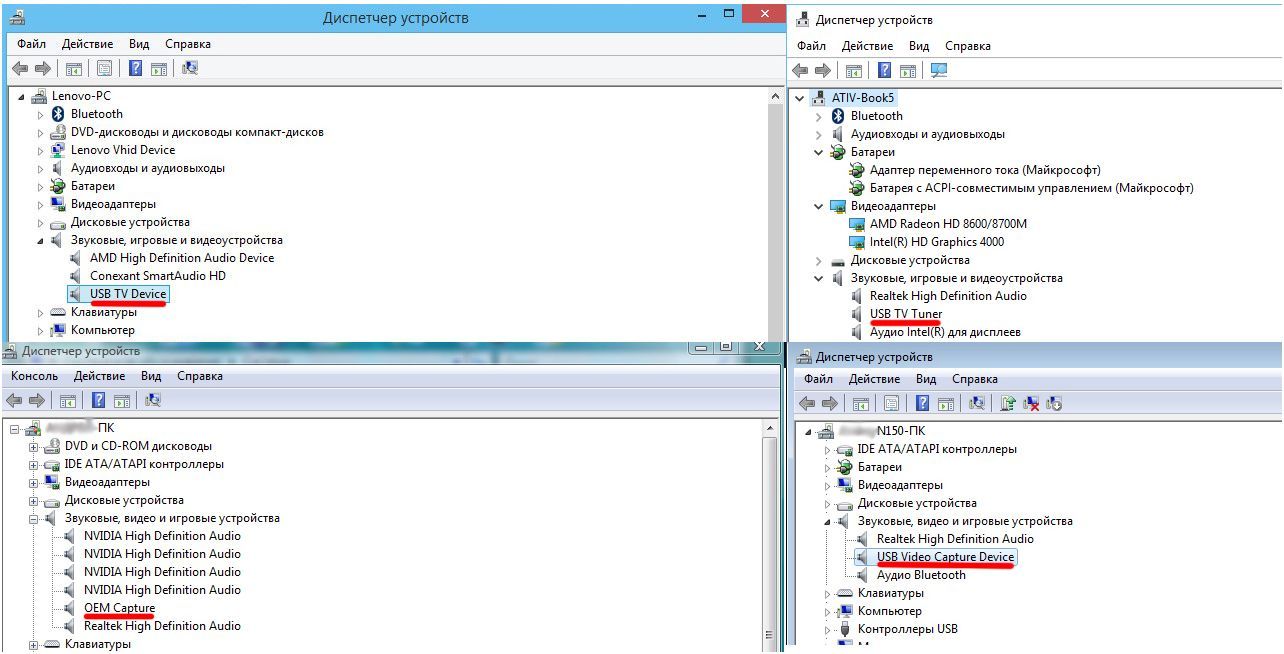Image resolution: width=1284 pixels, height=654 pixels.
Task: Select AMD Radeon HD 8600/8700M adapter
Action: pyautogui.click(x=948, y=224)
